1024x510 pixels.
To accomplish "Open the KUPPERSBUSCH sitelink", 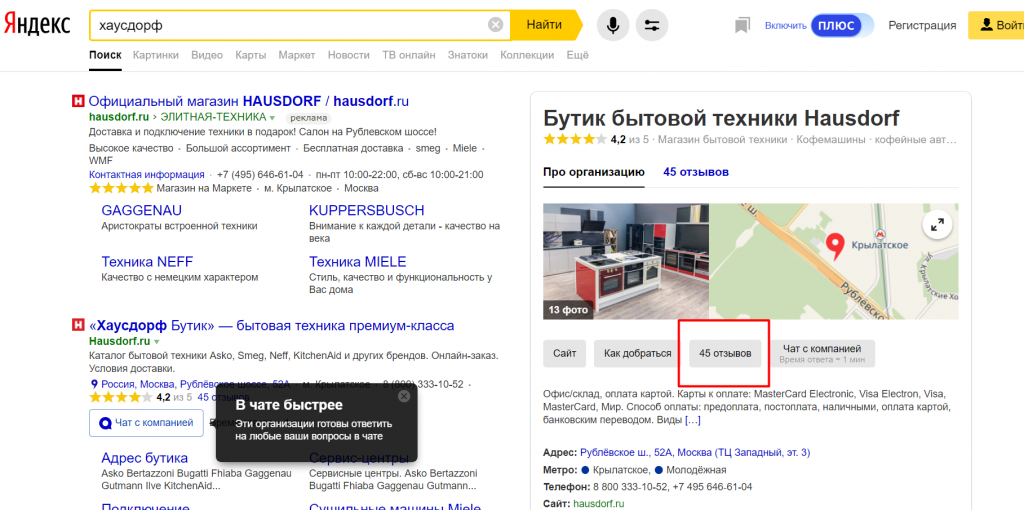I will [x=366, y=210].
